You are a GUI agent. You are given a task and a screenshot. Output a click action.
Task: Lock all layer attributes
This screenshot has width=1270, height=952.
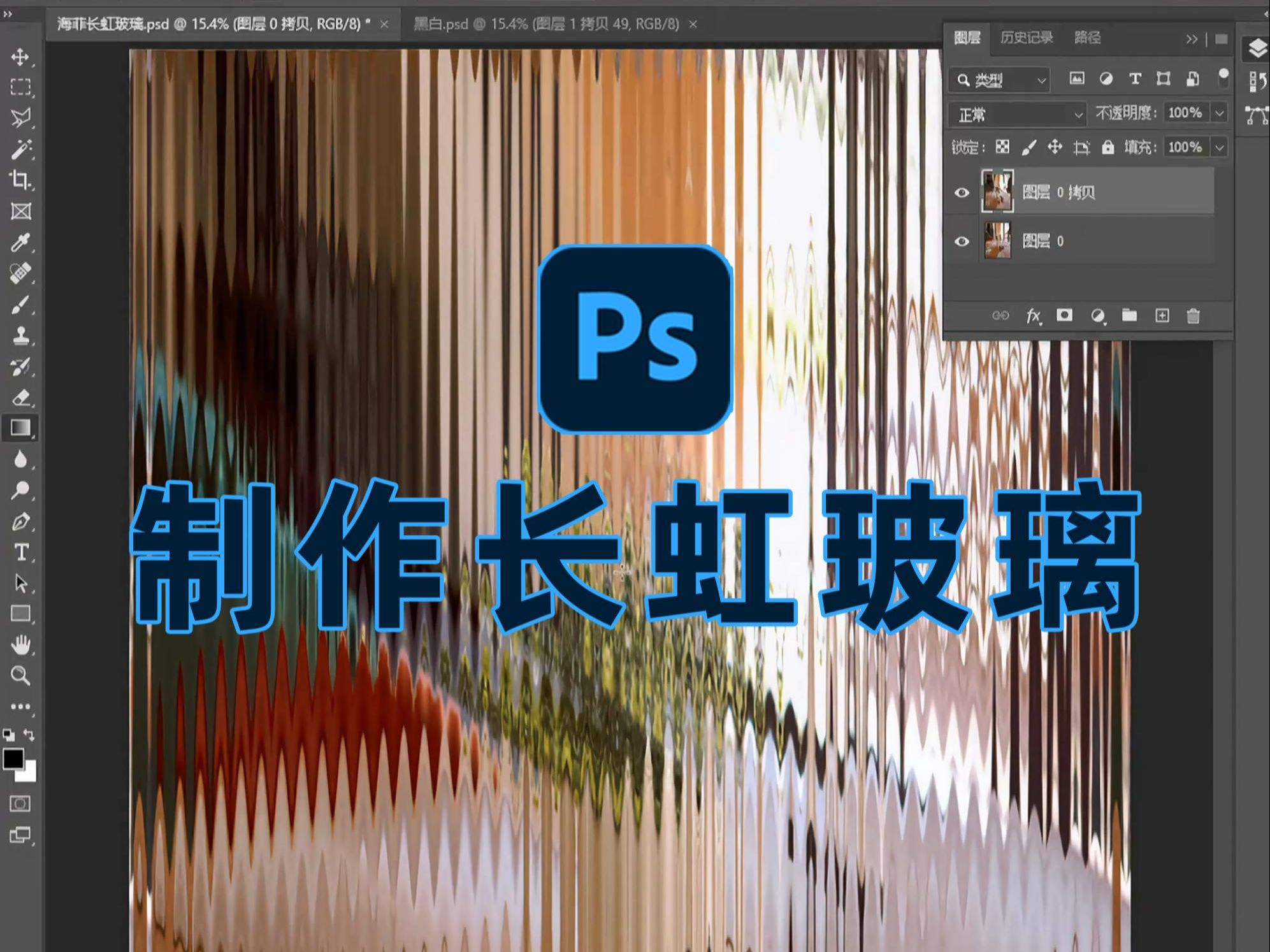[1108, 147]
